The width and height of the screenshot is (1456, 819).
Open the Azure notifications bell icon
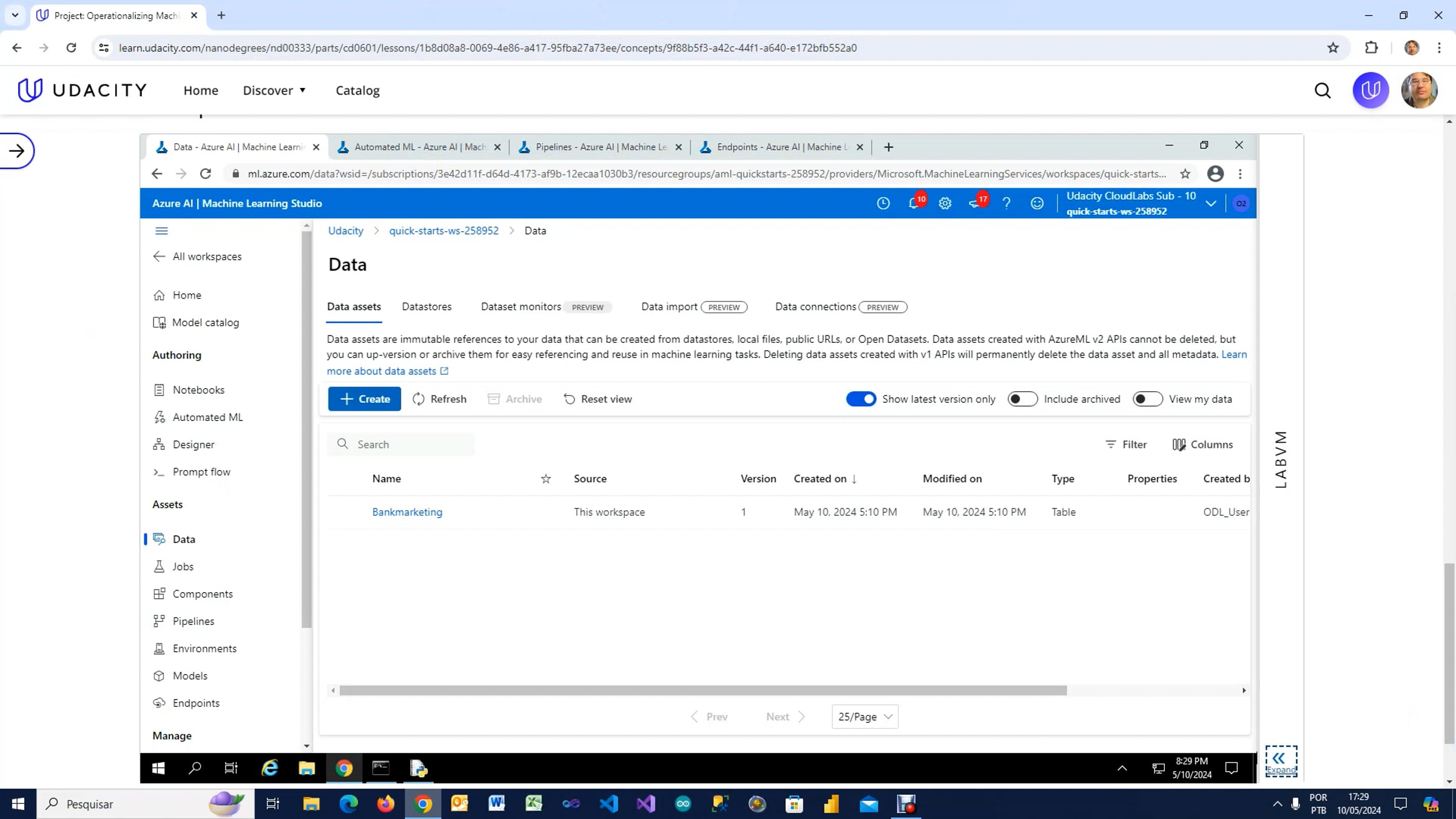click(913, 204)
